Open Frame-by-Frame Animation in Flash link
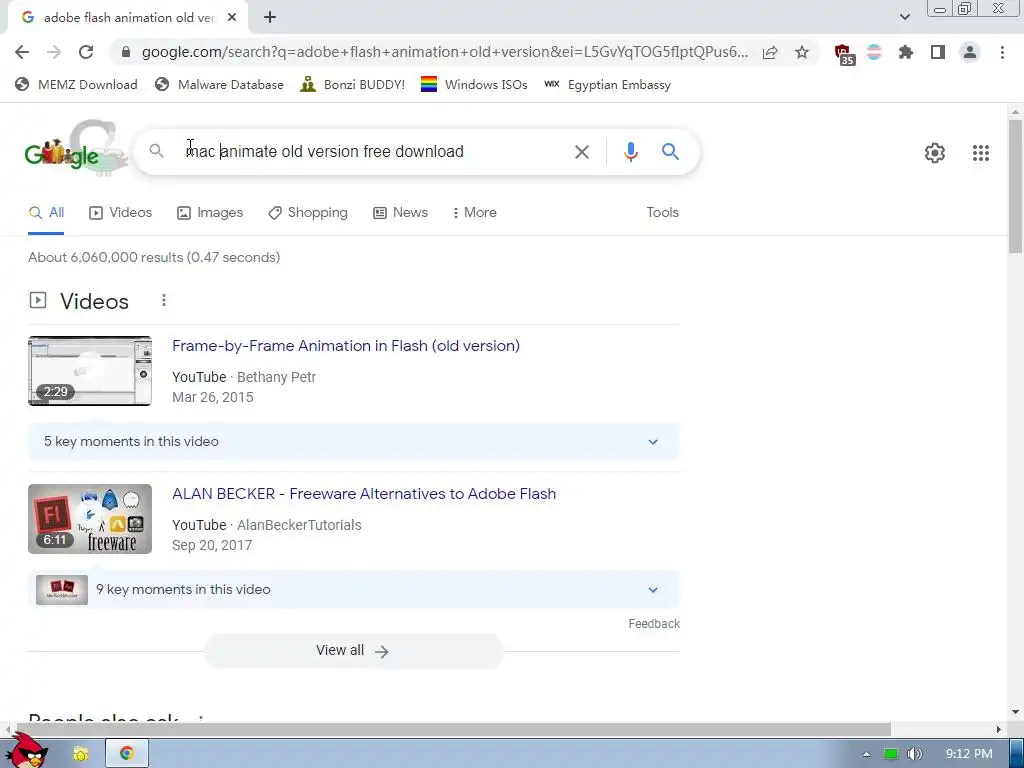This screenshot has width=1024, height=768. [345, 345]
